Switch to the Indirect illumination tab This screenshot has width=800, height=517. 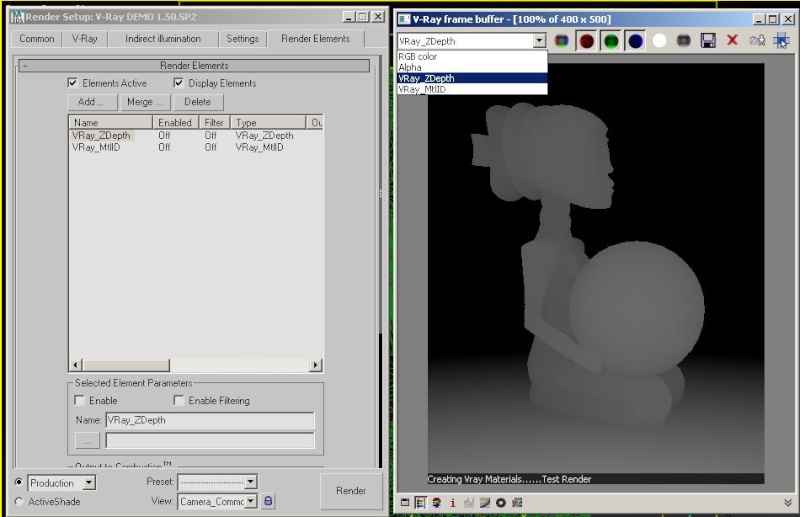coord(163,39)
